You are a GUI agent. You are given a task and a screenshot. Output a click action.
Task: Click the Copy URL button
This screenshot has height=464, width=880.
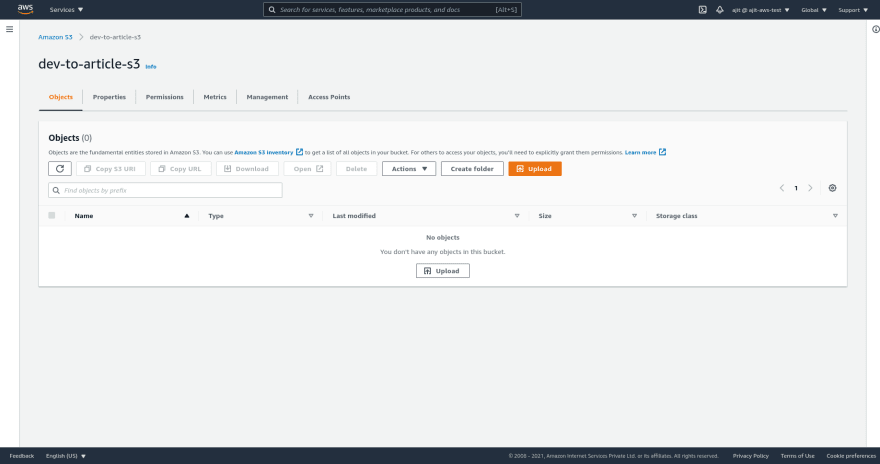pos(181,168)
